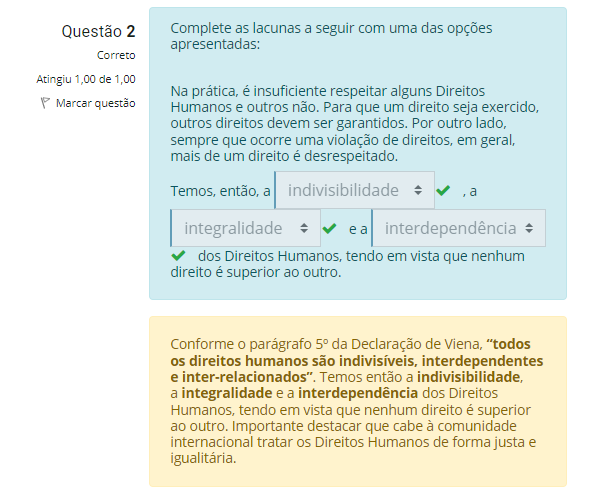
Task: Open the indivisibilidade dropdown
Action: pyautogui.click(x=354, y=190)
